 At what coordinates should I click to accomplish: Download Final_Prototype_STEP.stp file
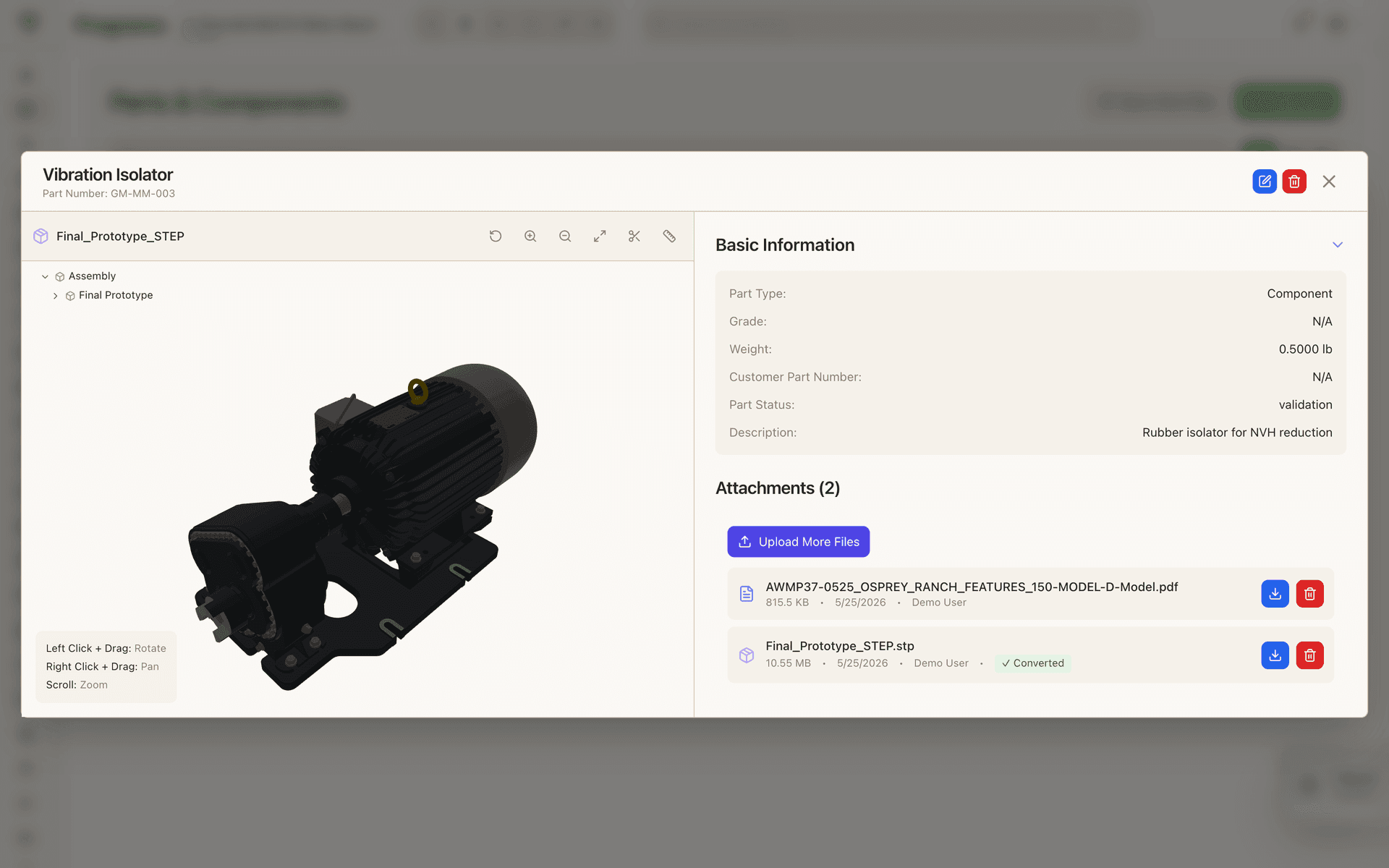coord(1275,655)
